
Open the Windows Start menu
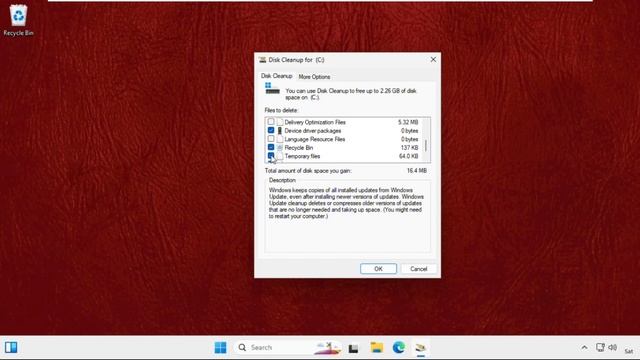tap(220, 347)
